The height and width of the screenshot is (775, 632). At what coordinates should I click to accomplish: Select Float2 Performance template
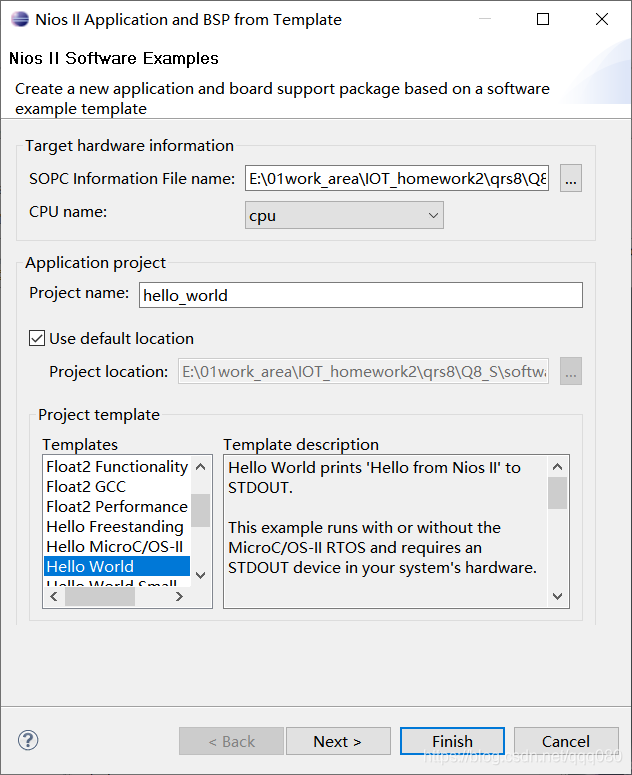(117, 506)
